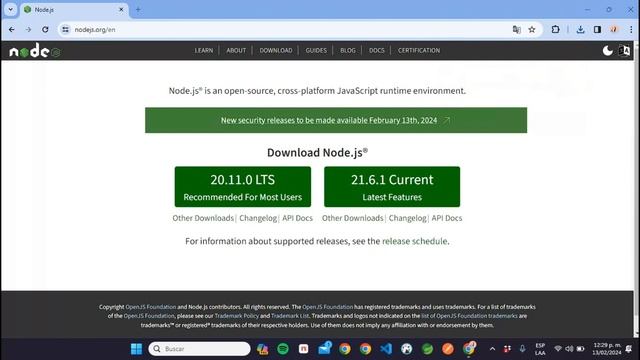Open the taskbar clock and date
This screenshot has width=640, height=360.
tap(607, 349)
